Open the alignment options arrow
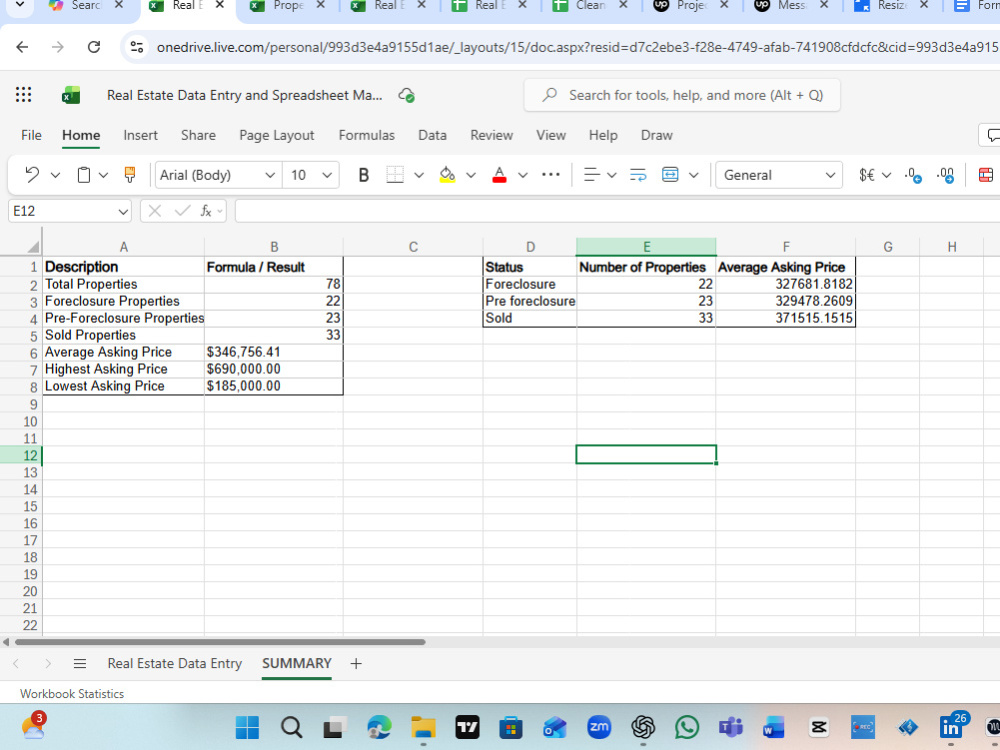Image resolution: width=1000 pixels, height=750 pixels. click(612, 175)
